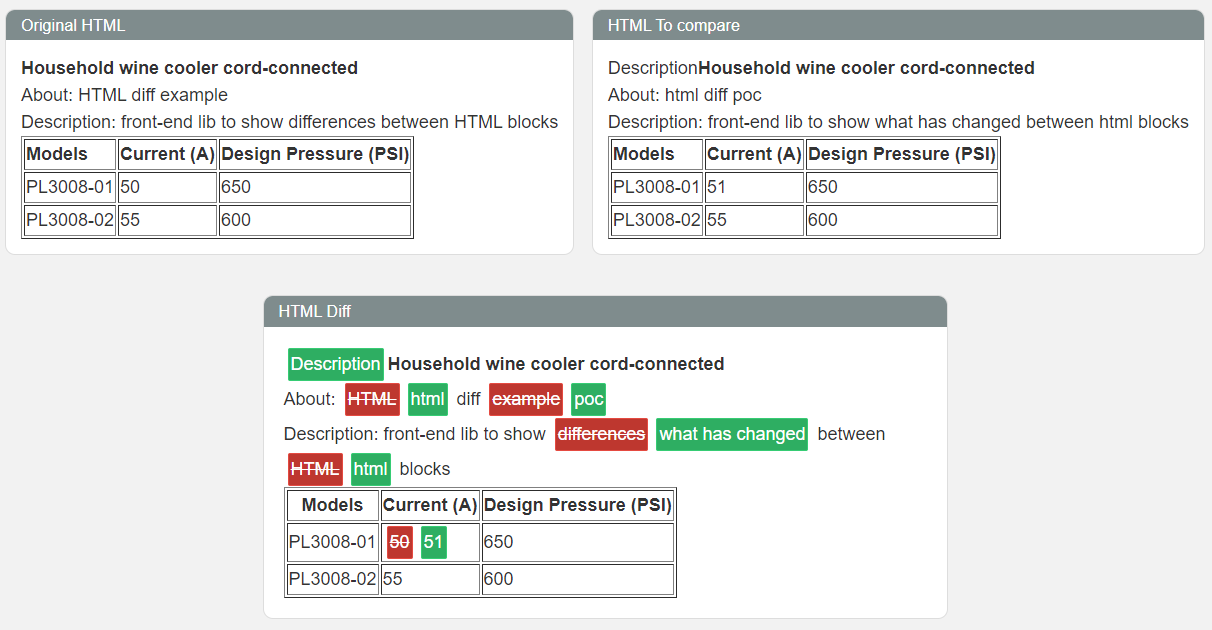This screenshot has width=1212, height=630.
Task: Click the Models header in the Original HTML table
Action: coord(70,154)
